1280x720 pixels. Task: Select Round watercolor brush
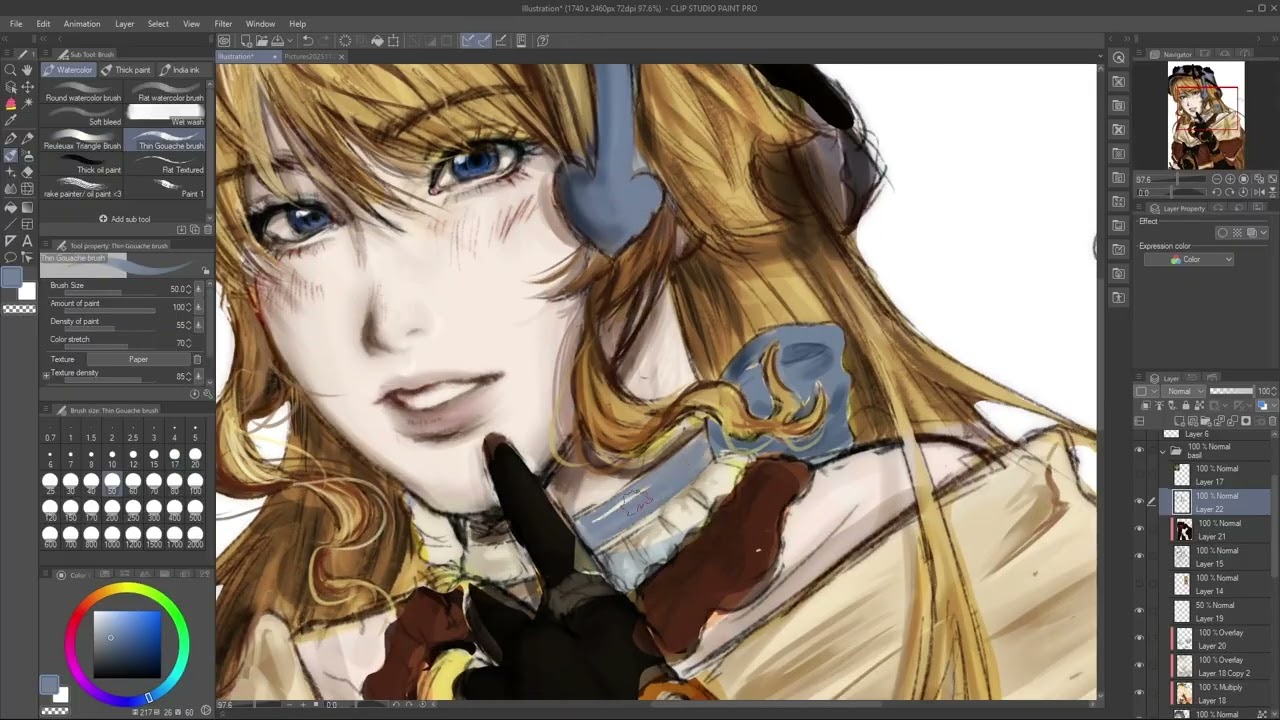click(x=83, y=92)
